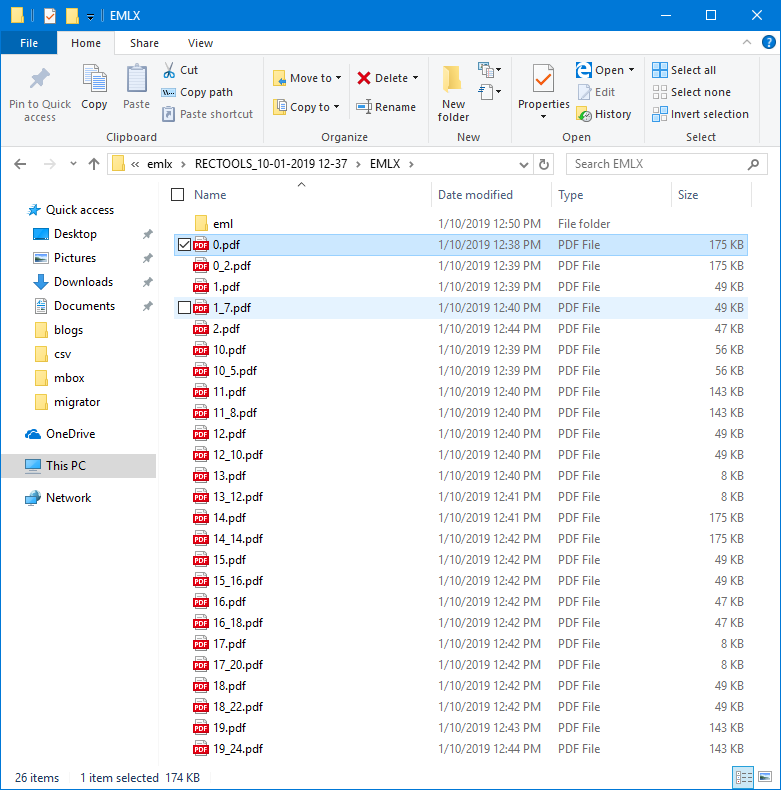Check the checkbox for 1_7.pdf
This screenshot has height=790, width=781.
tap(184, 308)
